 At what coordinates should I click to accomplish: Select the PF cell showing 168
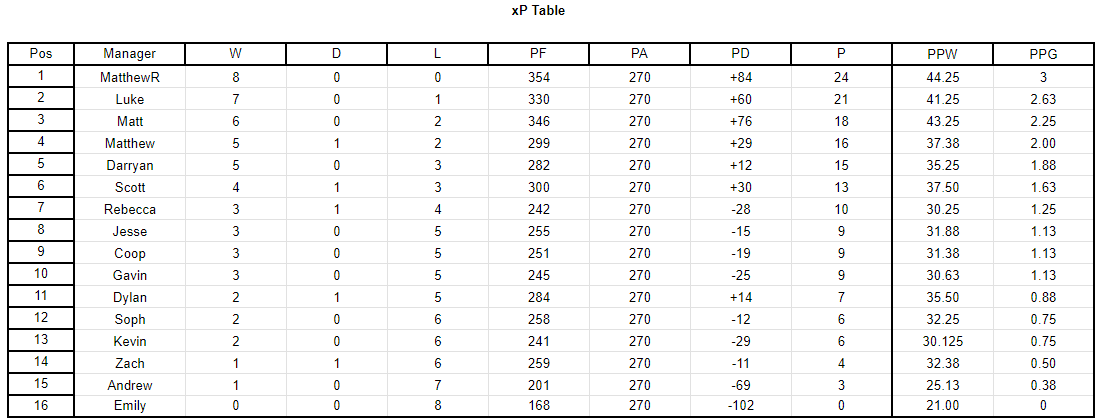coord(538,406)
